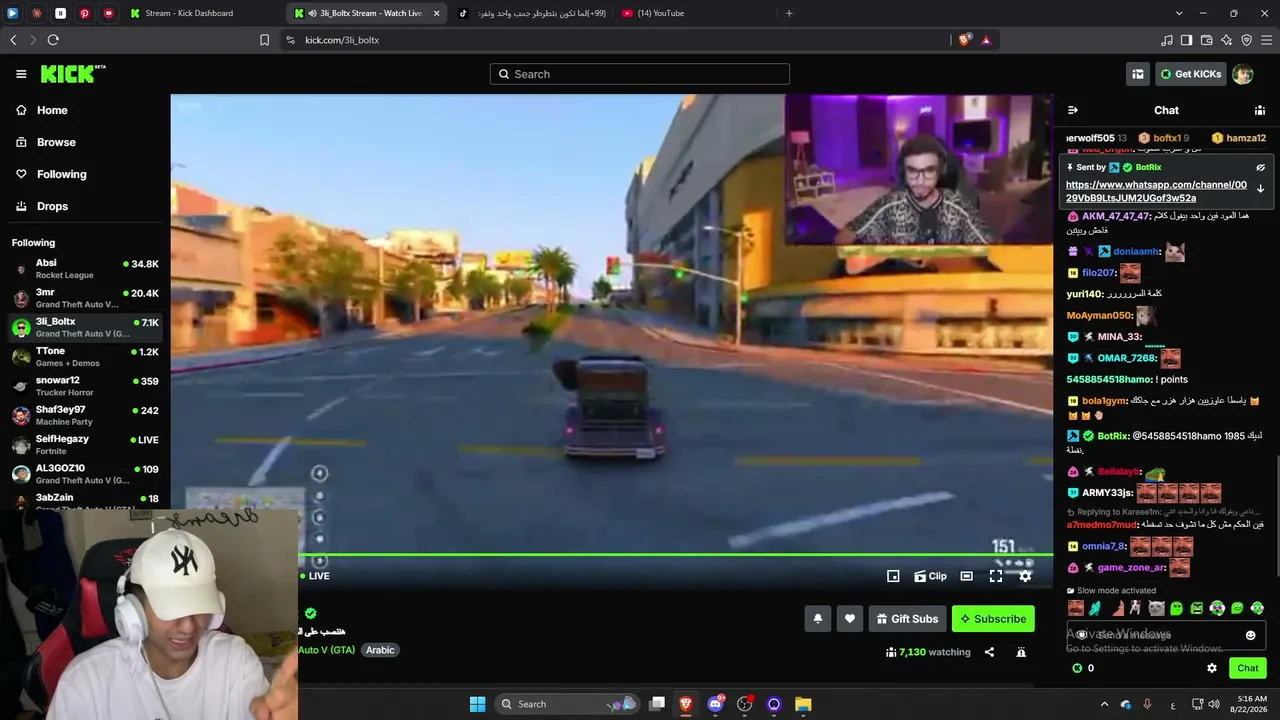Open a new browser tab

(789, 13)
